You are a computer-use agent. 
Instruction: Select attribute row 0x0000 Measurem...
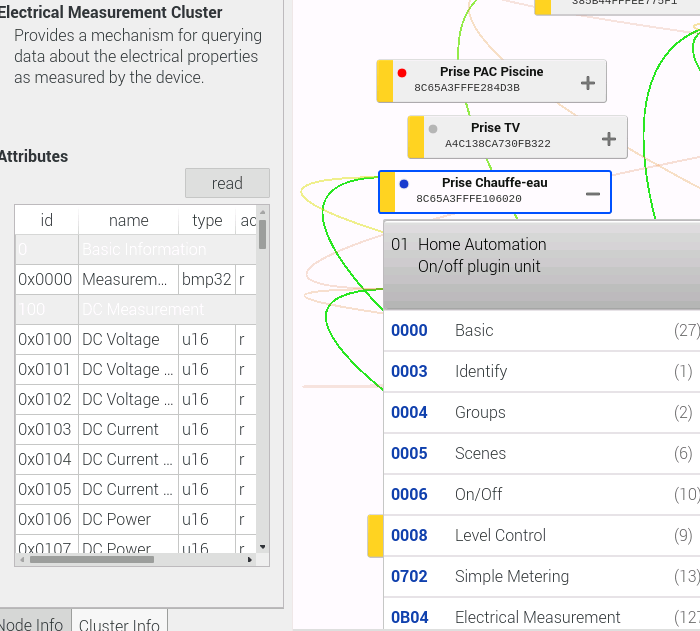(136, 280)
